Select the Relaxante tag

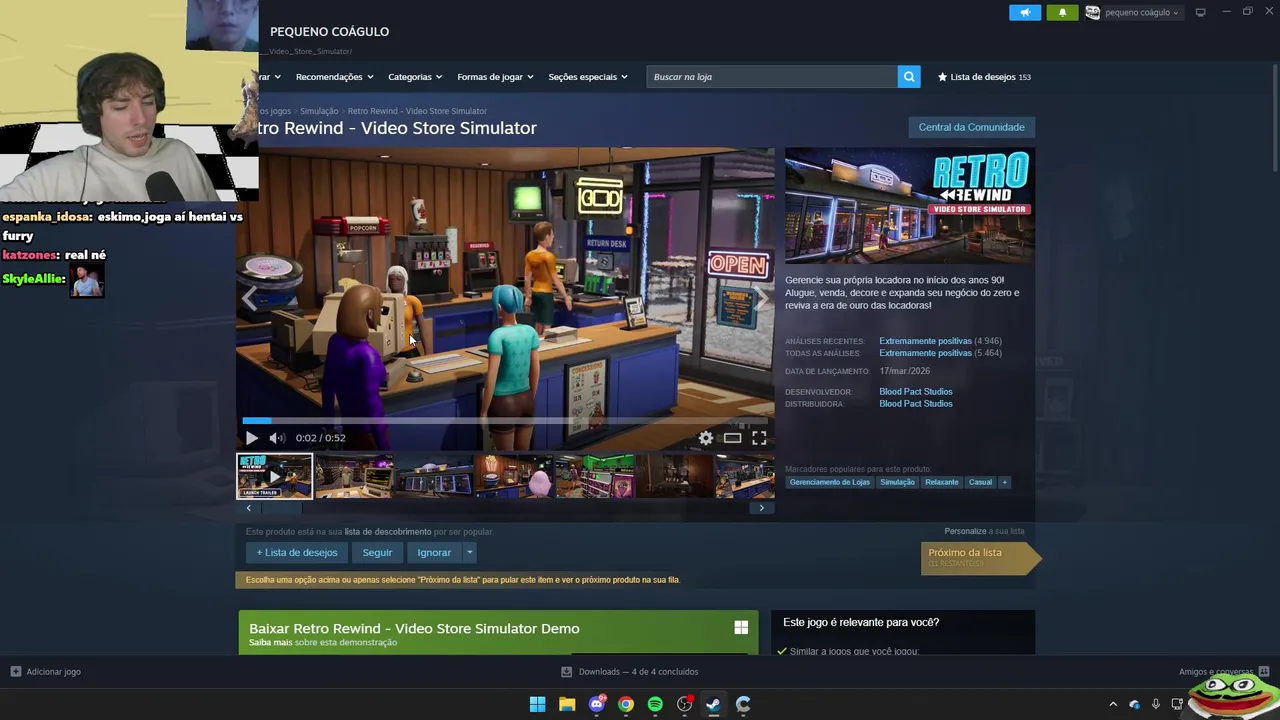941,482
